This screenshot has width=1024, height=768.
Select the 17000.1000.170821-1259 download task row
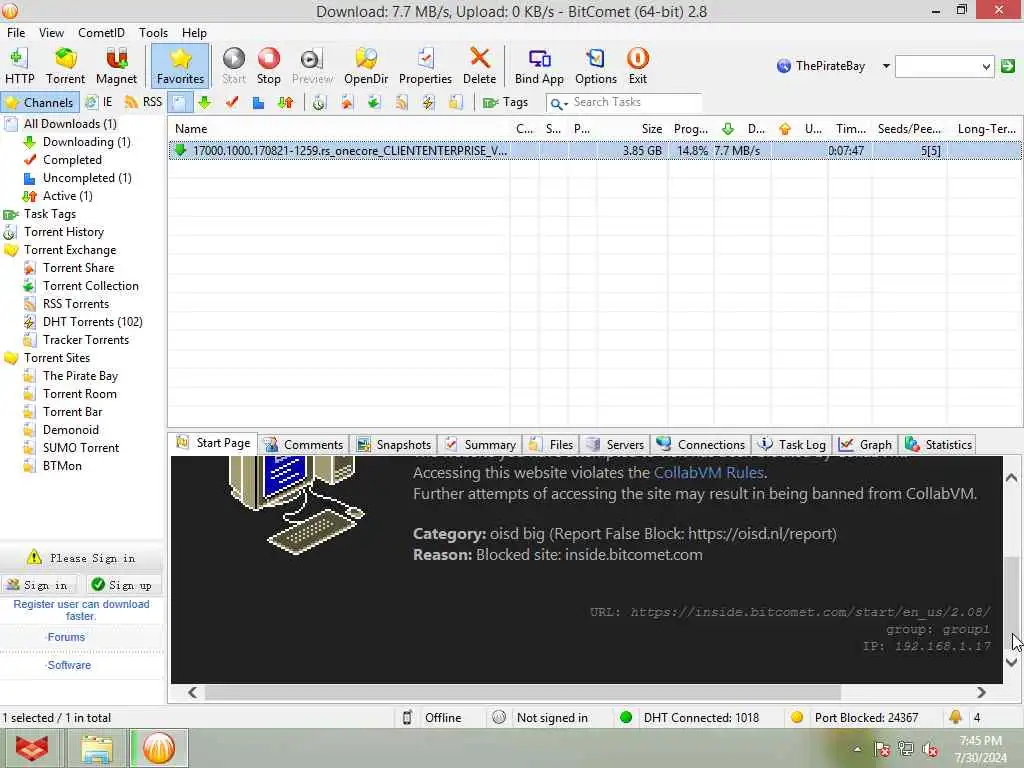click(x=594, y=151)
